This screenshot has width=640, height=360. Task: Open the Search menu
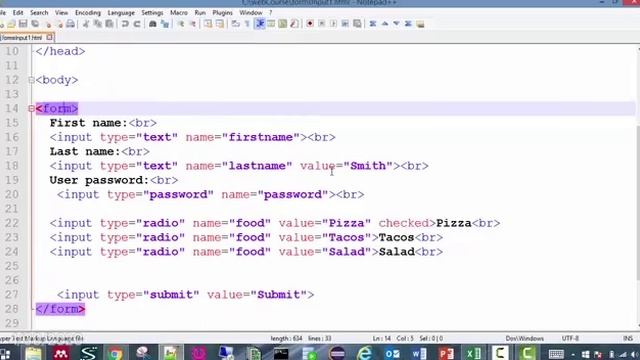(x=39, y=13)
